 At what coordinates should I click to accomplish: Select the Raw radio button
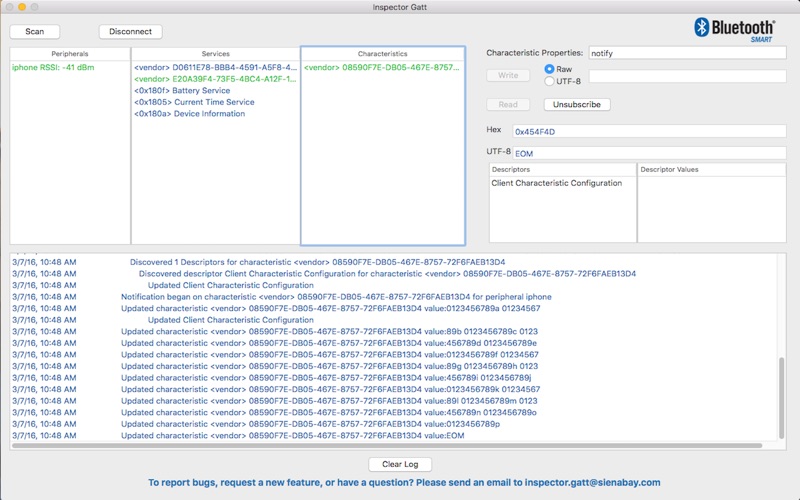549,69
